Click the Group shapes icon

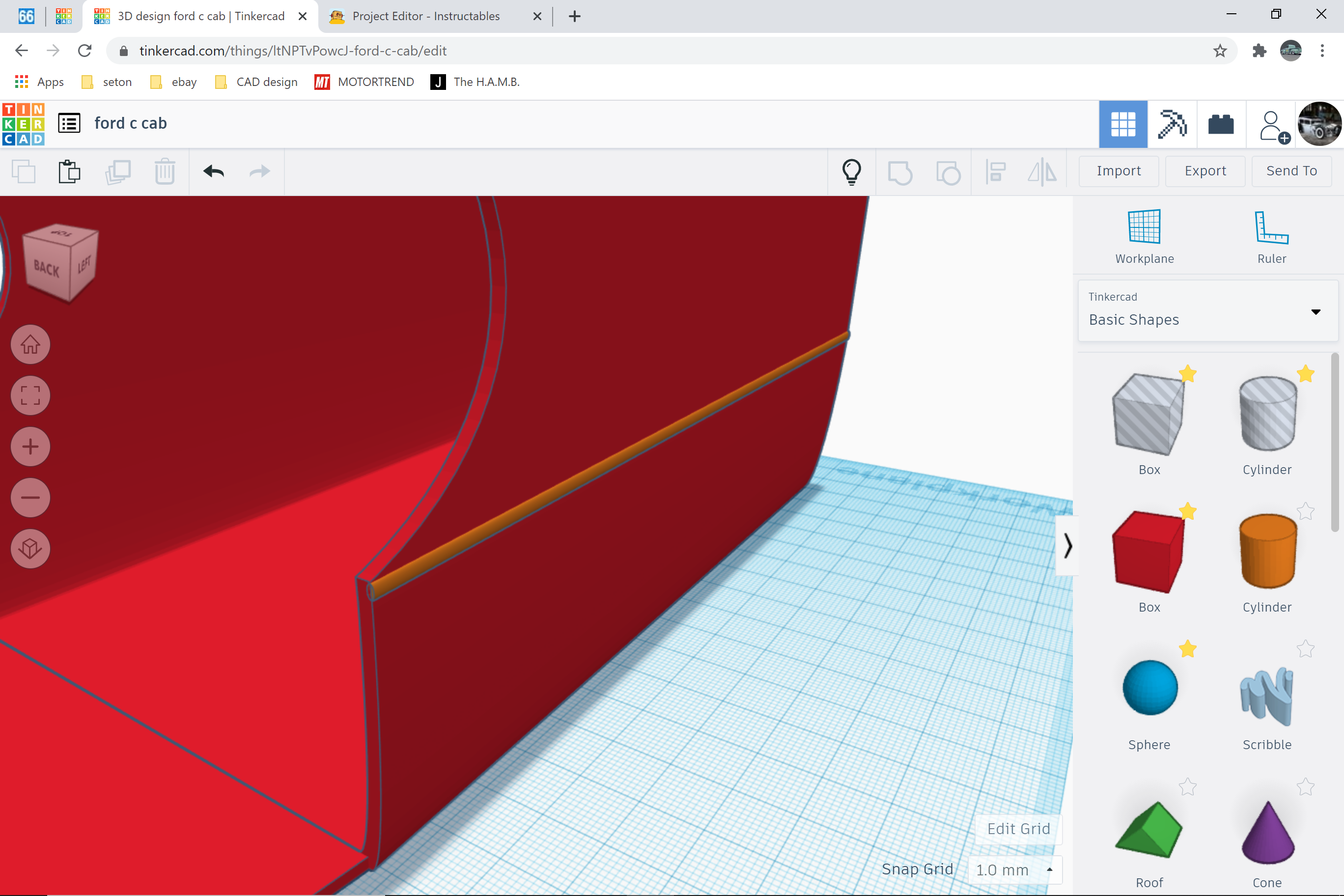pyautogui.click(x=900, y=172)
